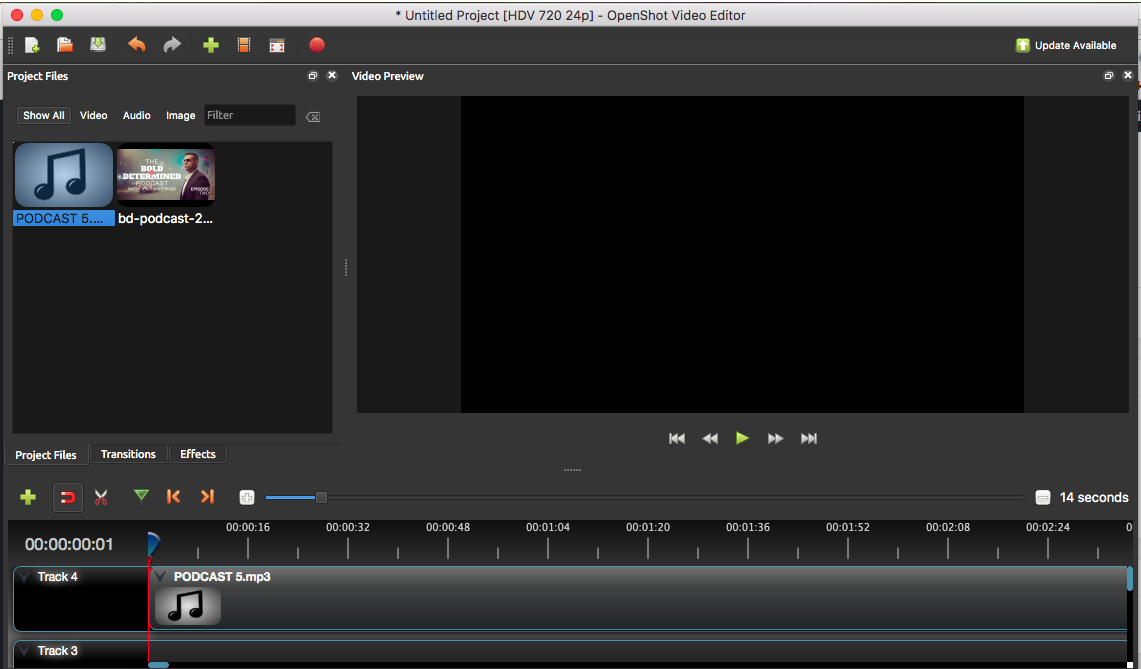Save the project using the toolbar icon
The image size is (1141, 669).
(97, 45)
